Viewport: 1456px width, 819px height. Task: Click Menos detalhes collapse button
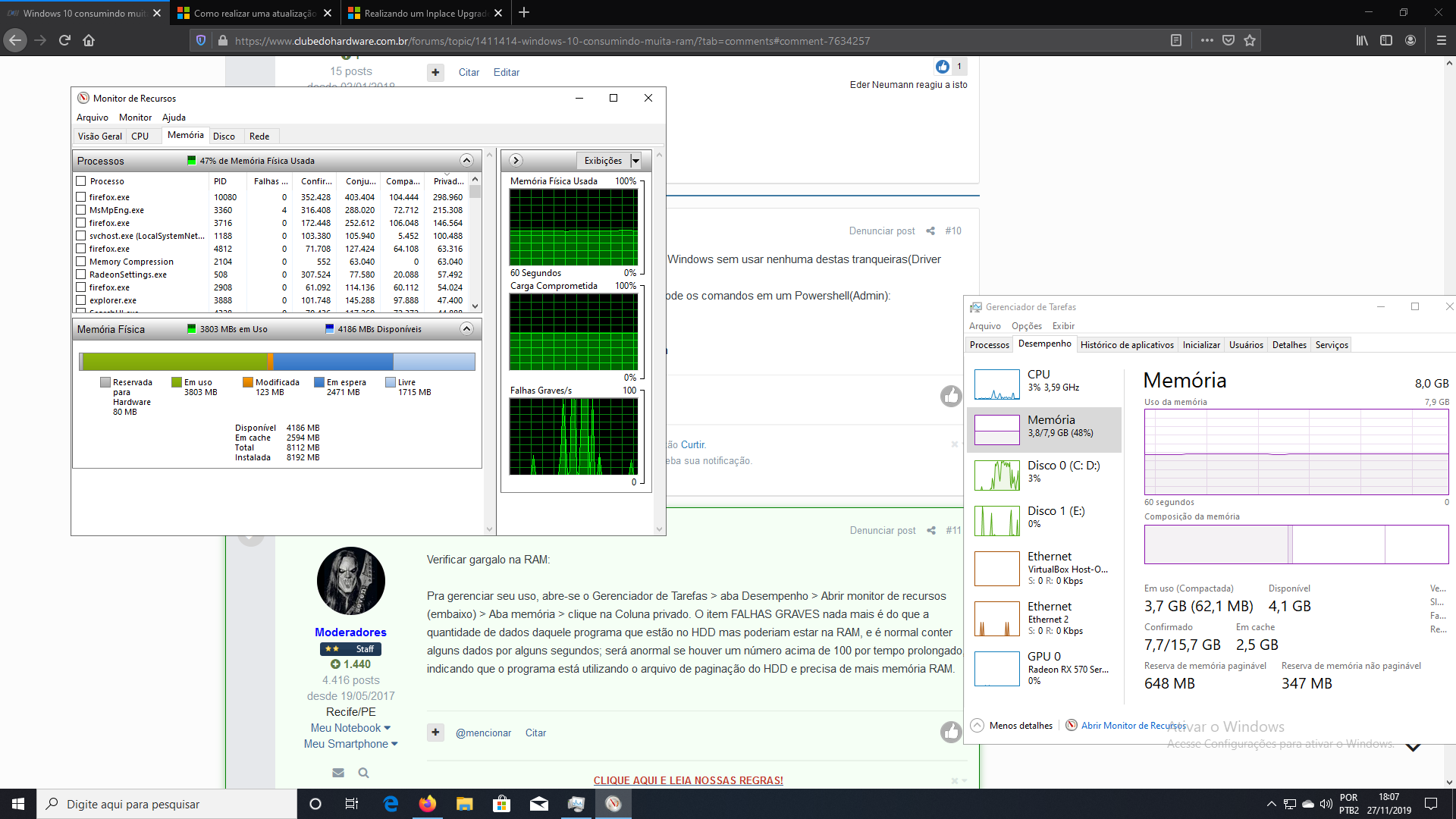(x=1012, y=726)
